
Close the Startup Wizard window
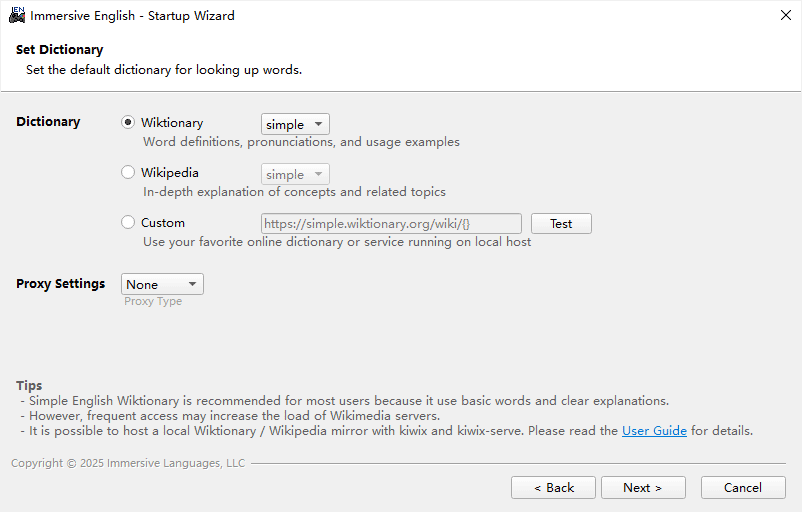(x=786, y=15)
